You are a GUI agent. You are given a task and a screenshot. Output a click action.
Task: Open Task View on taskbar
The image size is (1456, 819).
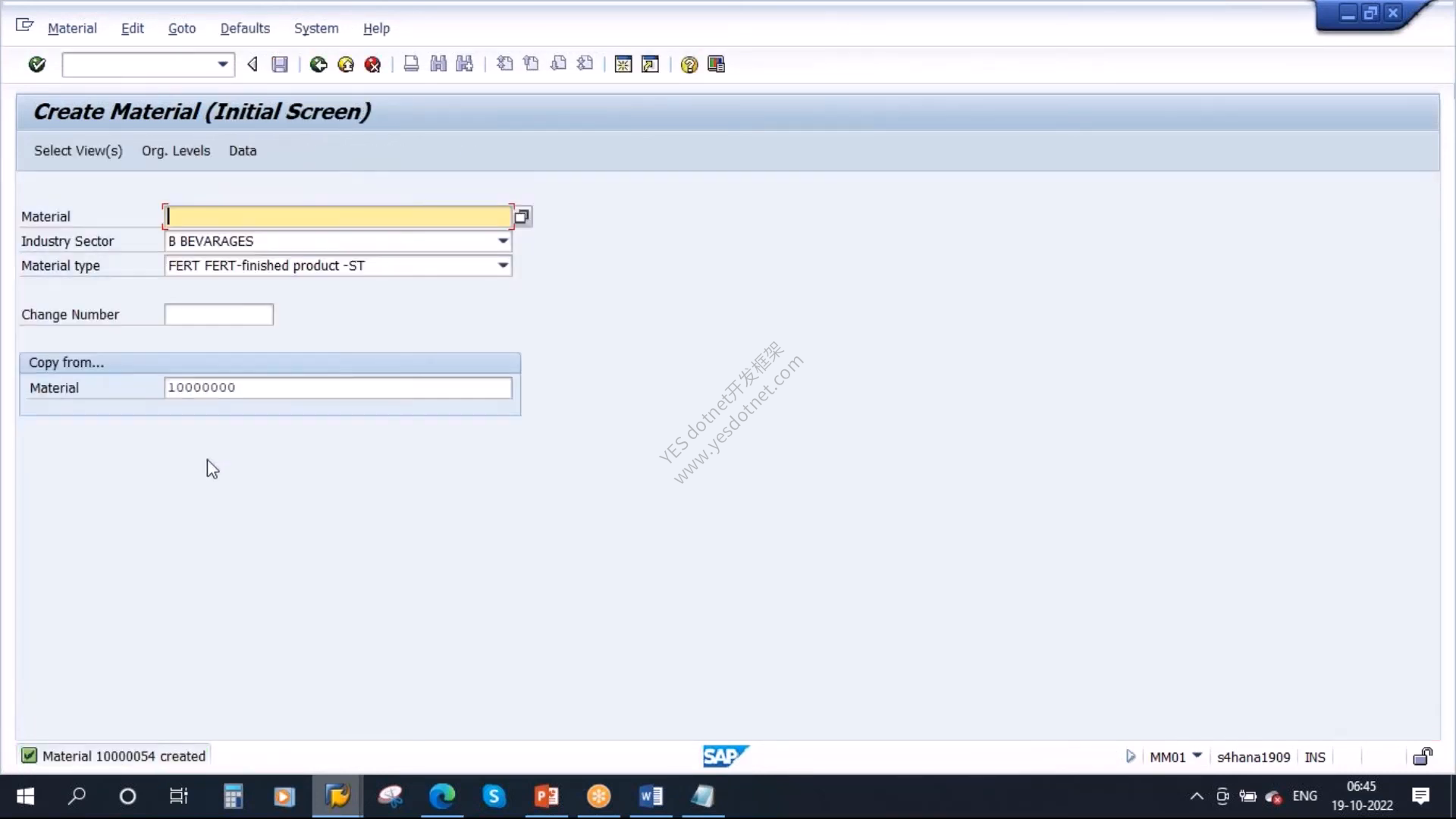point(179,796)
